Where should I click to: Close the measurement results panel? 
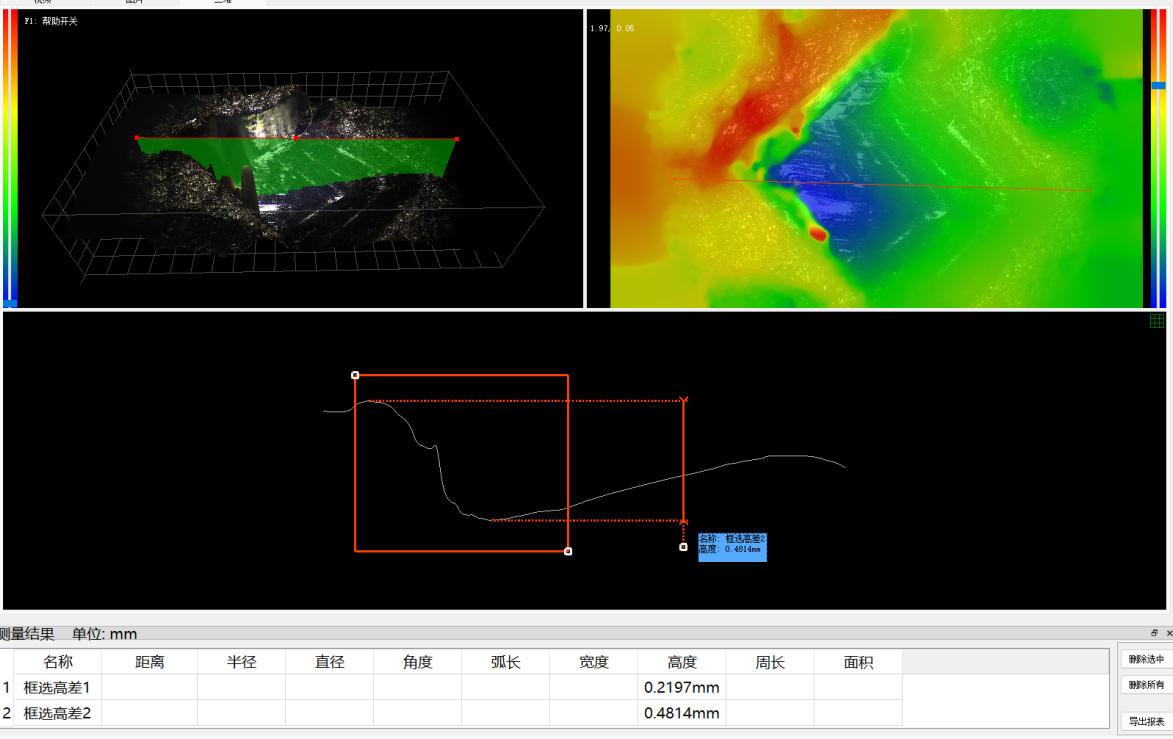(1168, 633)
